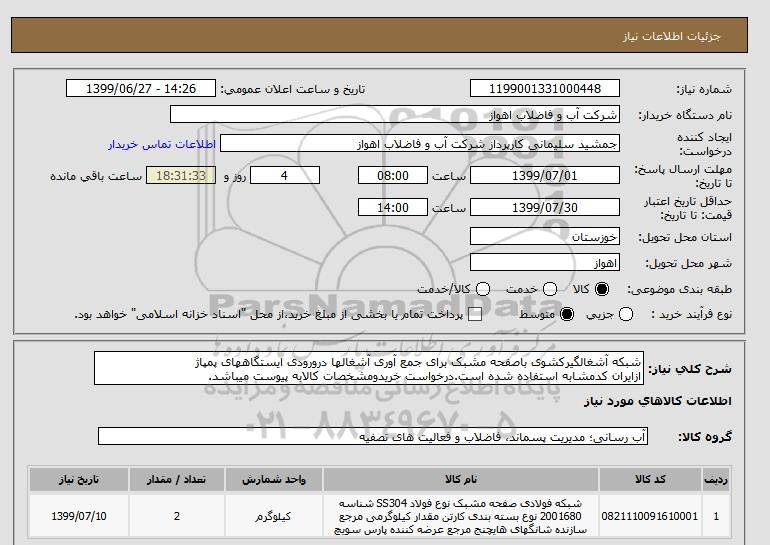Click the delivery city field اهواز
770x545 pixels.
pyautogui.click(x=545, y=263)
